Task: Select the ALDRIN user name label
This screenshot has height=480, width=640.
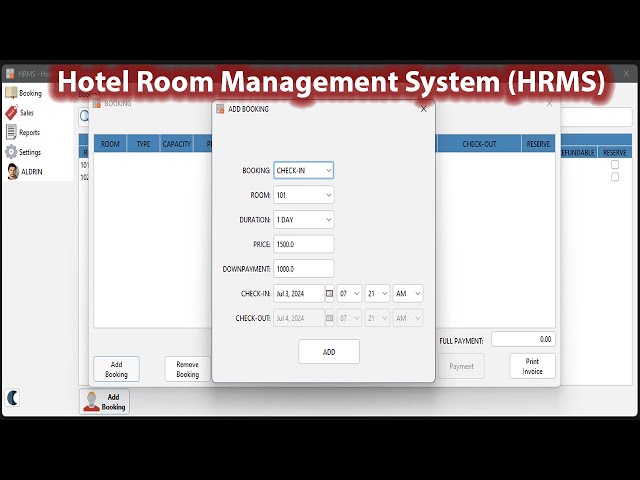Action: [x=32, y=172]
